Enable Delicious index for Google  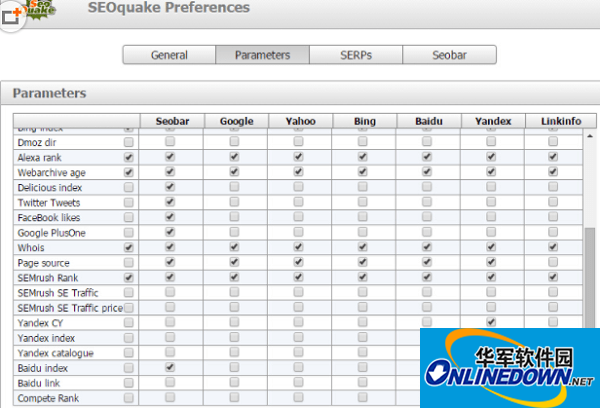pyautogui.click(x=234, y=187)
